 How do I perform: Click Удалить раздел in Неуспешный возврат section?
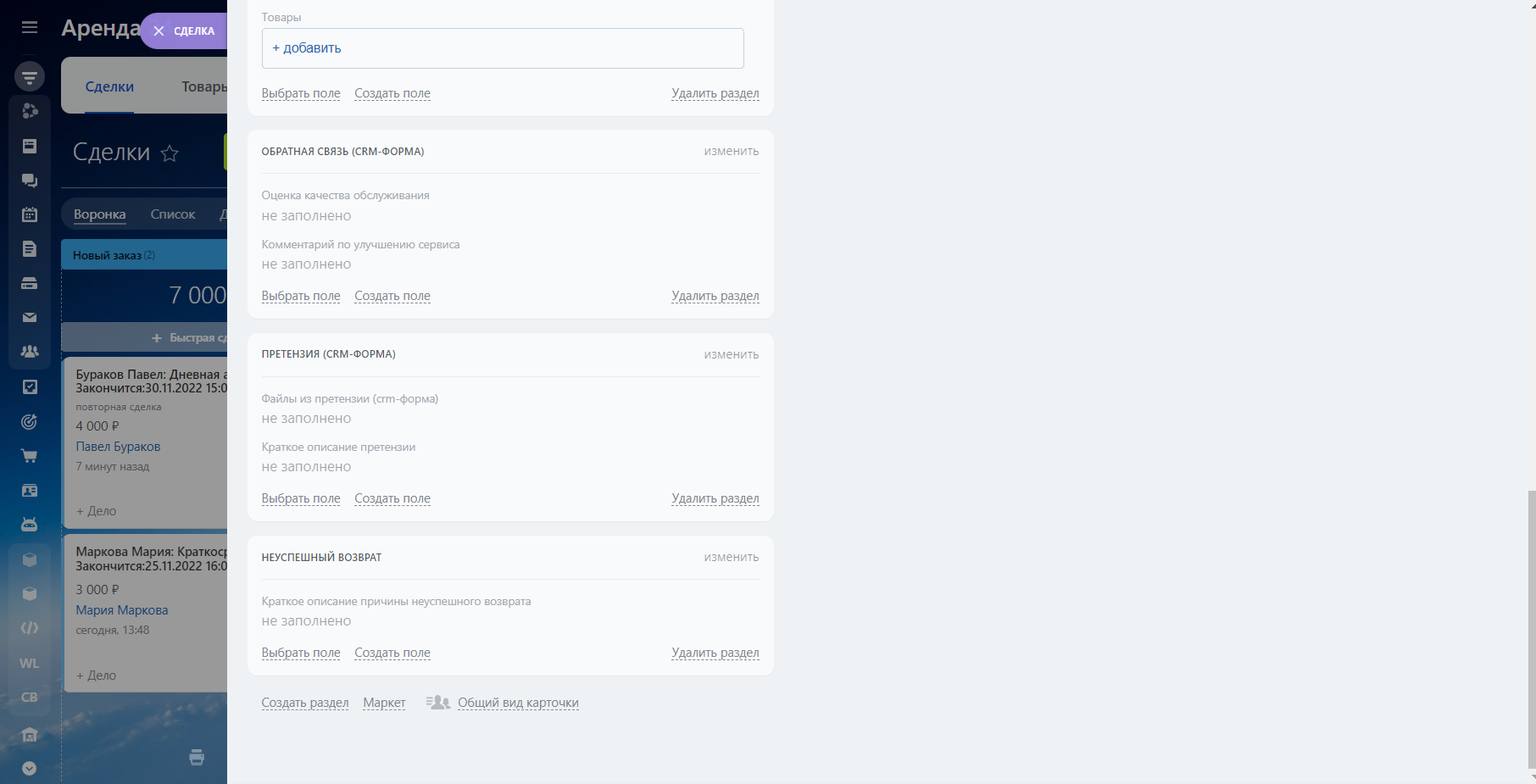(x=715, y=653)
